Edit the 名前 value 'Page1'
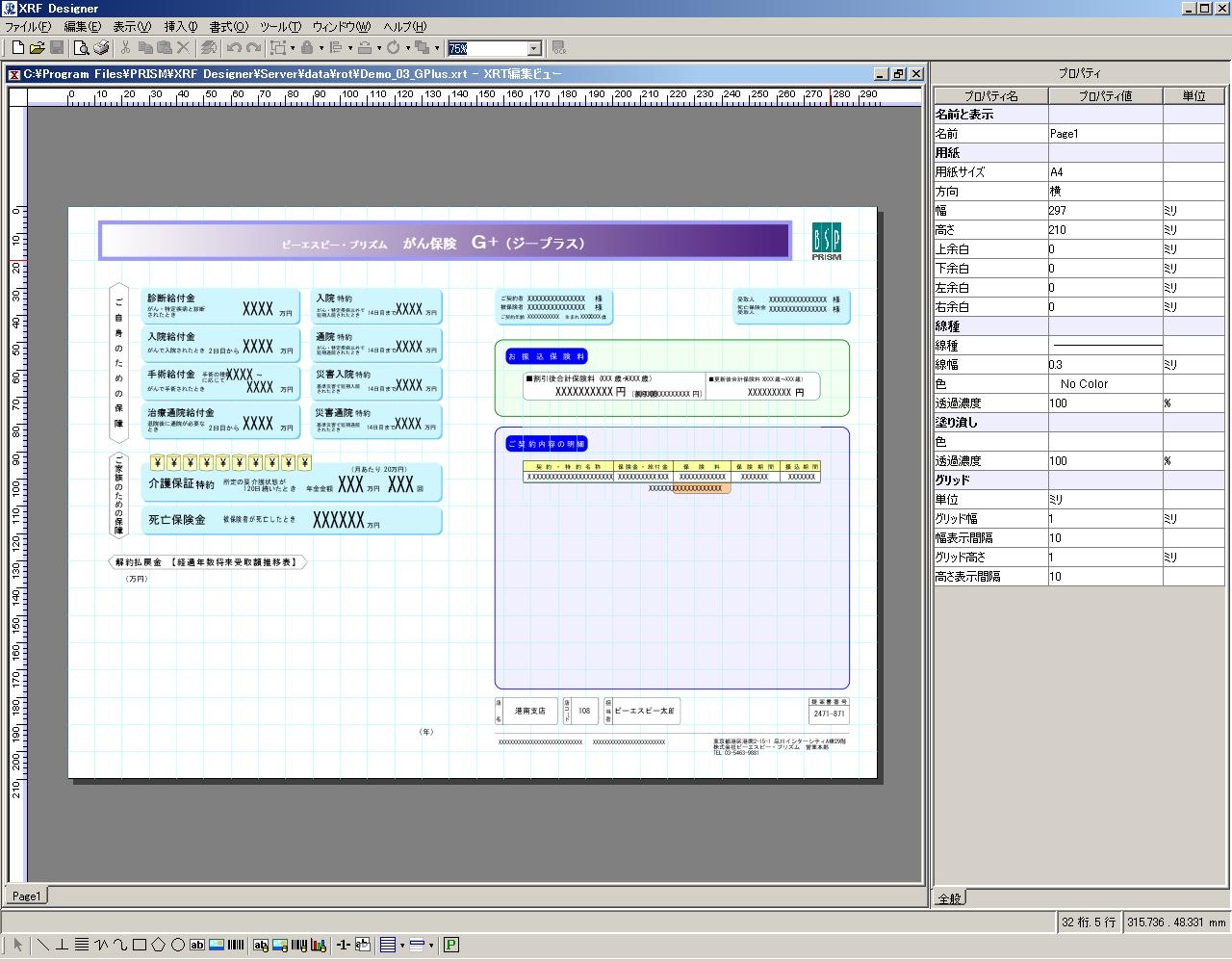The image size is (1232, 961). click(1105, 133)
